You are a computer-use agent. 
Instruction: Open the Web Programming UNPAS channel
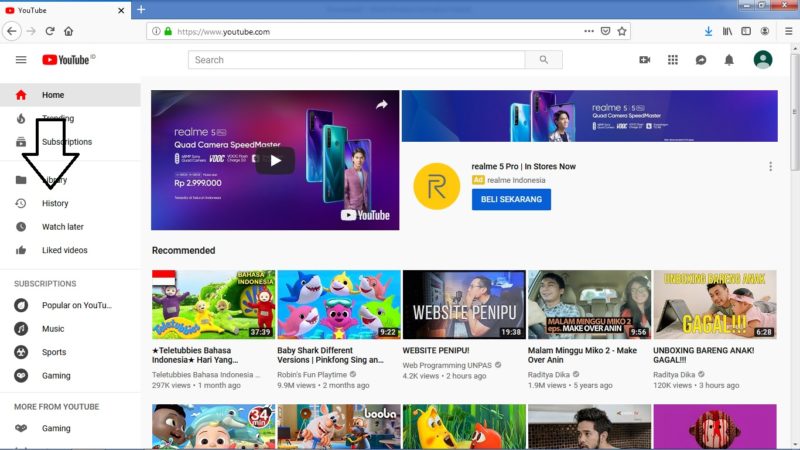click(447, 365)
